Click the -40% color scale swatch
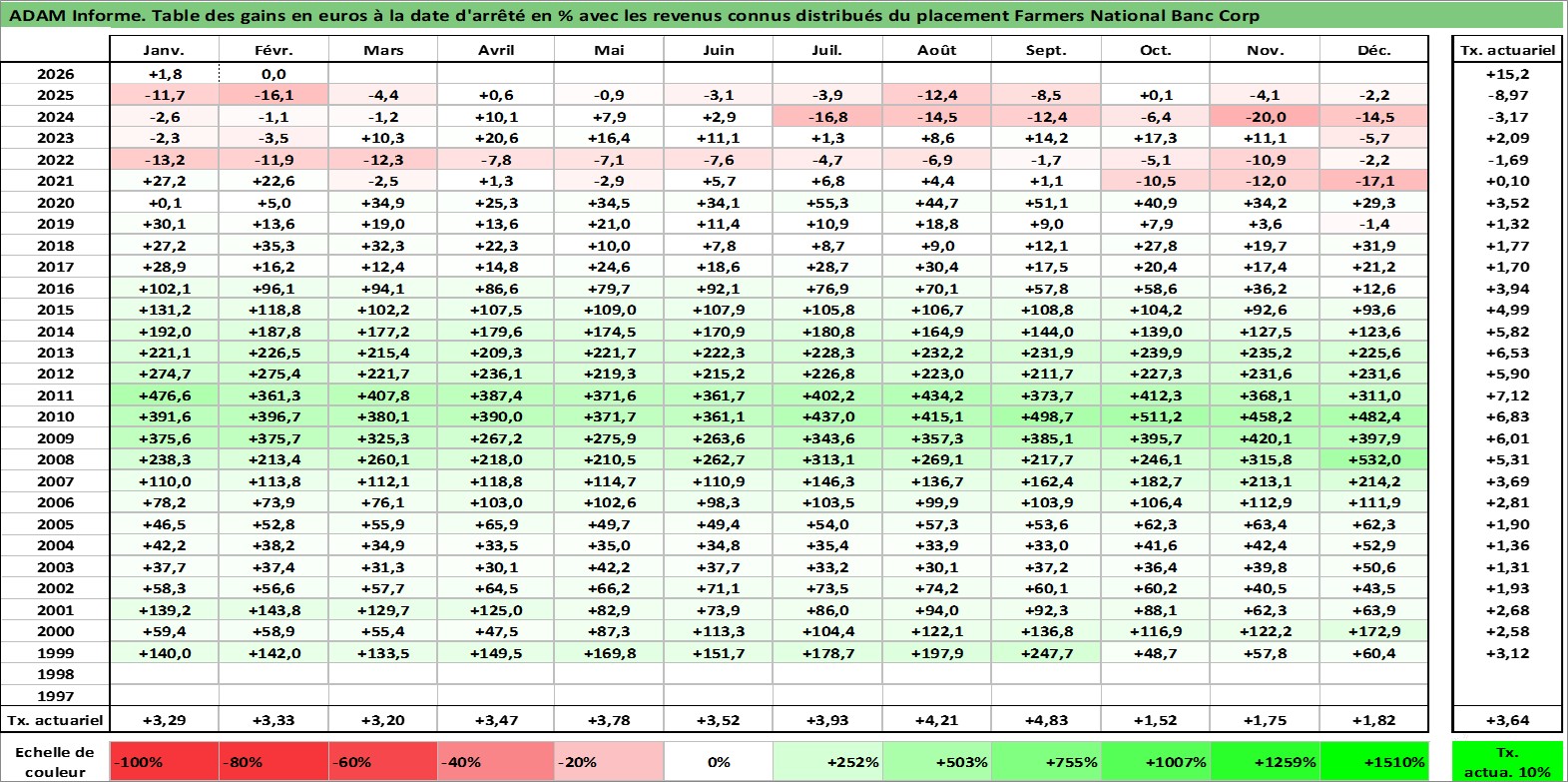 (x=496, y=761)
